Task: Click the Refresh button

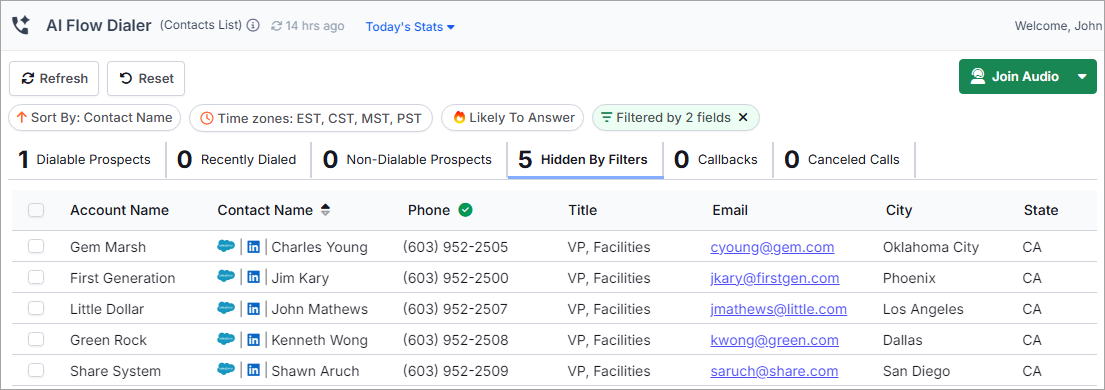Action: point(54,78)
